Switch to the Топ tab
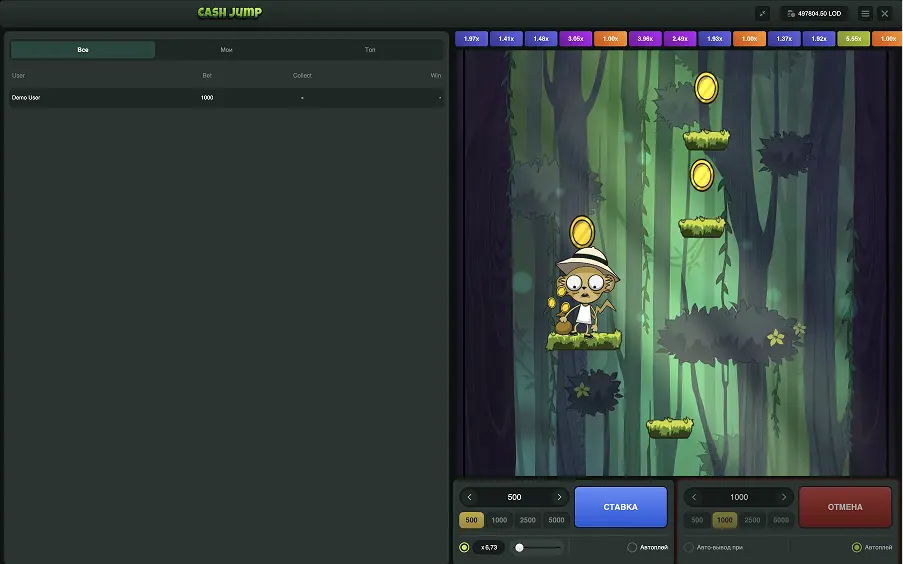 pos(370,49)
